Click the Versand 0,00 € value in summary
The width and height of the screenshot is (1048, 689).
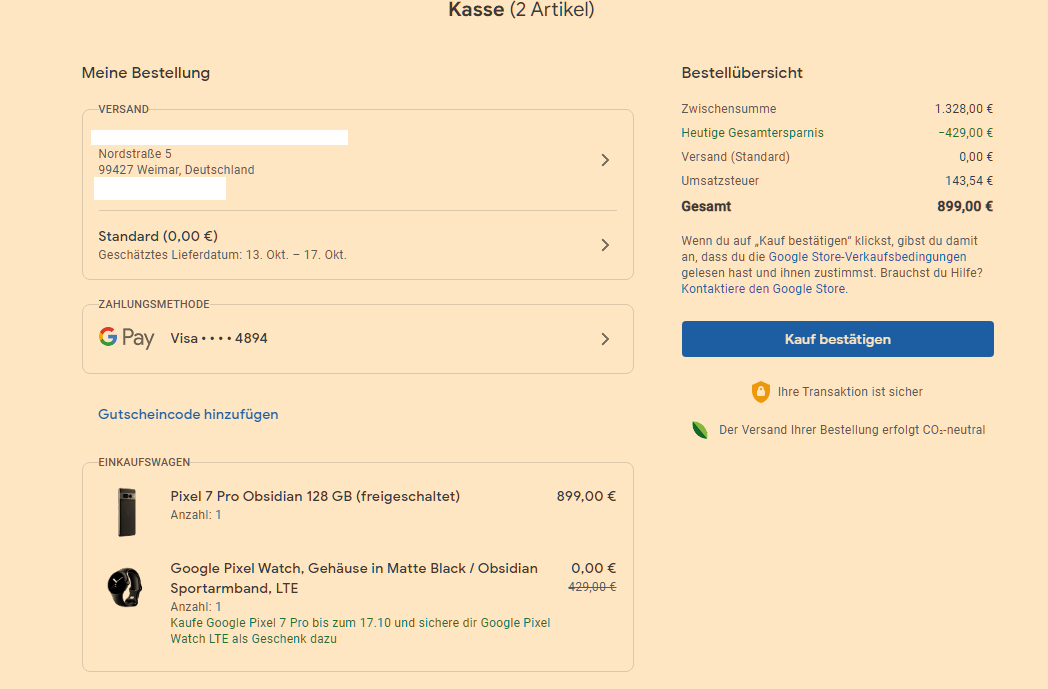click(976, 157)
